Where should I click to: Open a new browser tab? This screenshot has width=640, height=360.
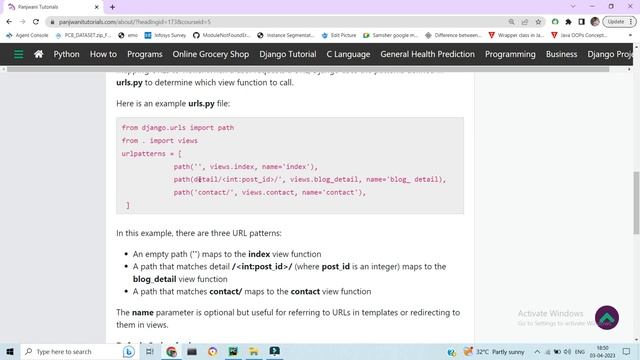pyautogui.click(x=112, y=7)
